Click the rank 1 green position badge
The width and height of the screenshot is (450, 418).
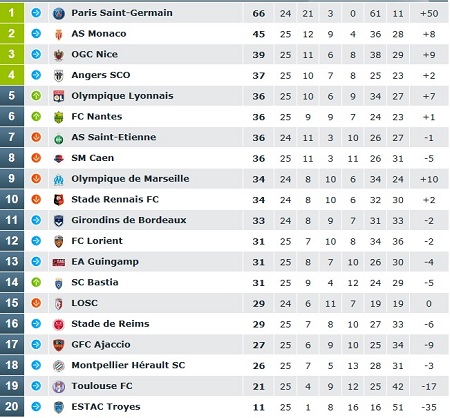click(12, 13)
